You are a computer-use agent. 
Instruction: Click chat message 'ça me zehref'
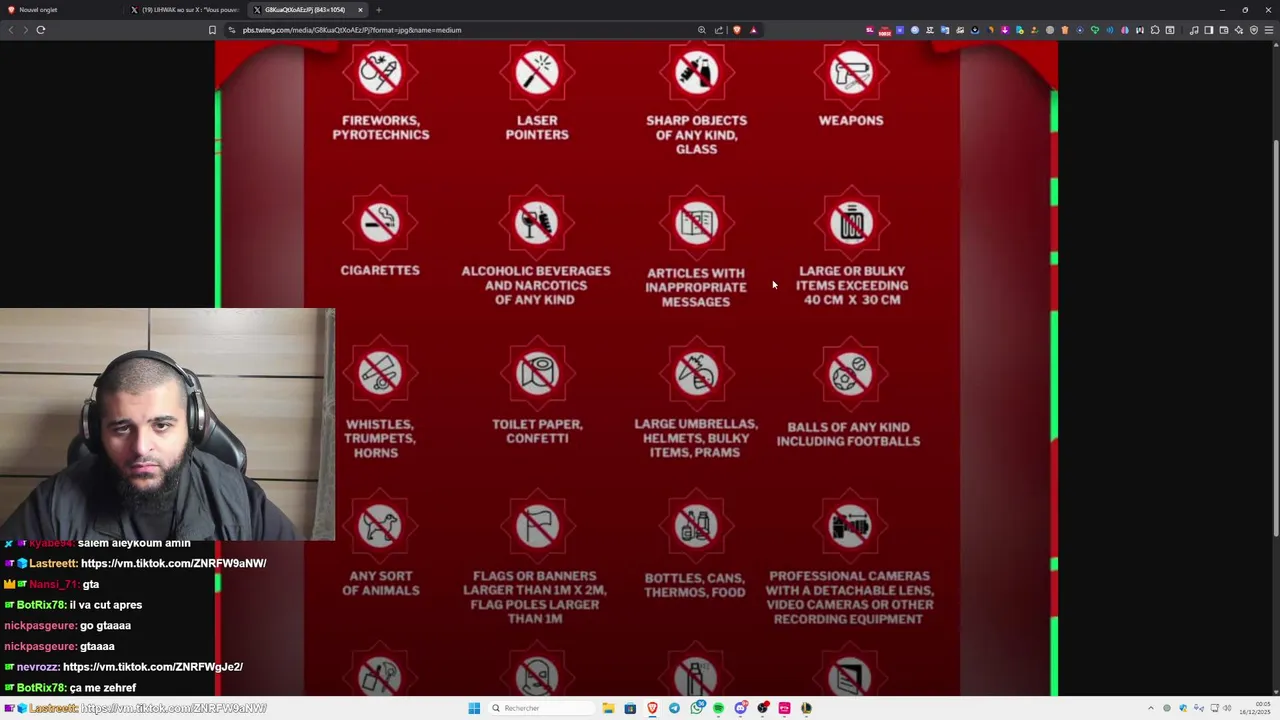[x=103, y=688]
